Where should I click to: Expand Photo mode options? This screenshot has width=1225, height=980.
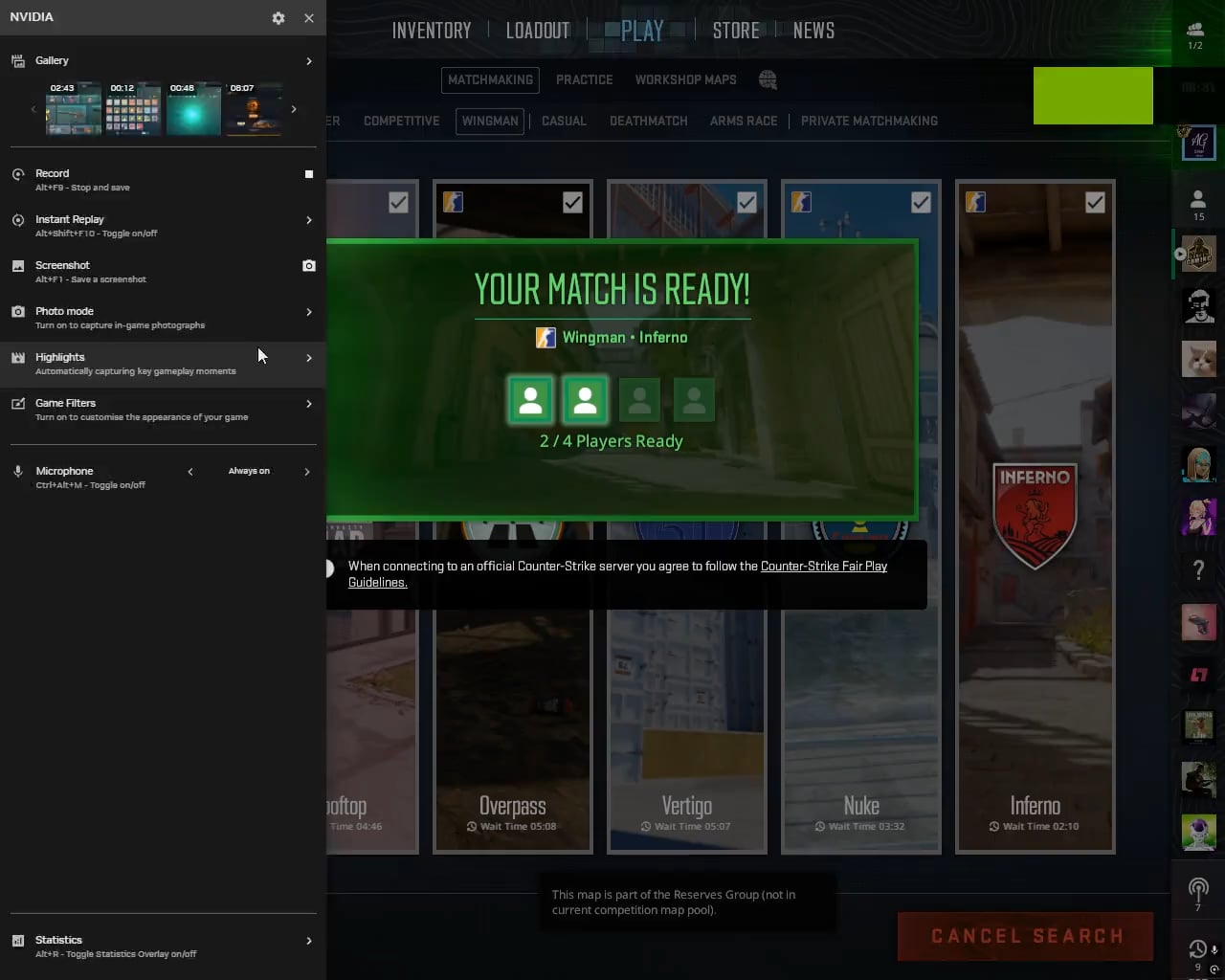click(x=309, y=312)
